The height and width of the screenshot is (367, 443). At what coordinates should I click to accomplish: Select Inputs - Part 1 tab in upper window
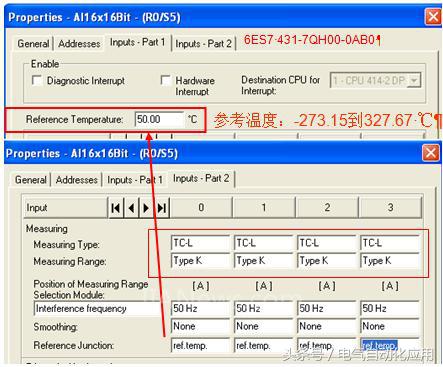(x=138, y=42)
